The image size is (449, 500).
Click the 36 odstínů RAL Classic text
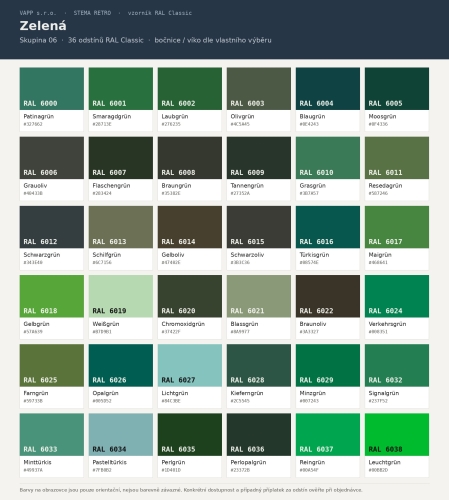pyautogui.click(x=106, y=40)
